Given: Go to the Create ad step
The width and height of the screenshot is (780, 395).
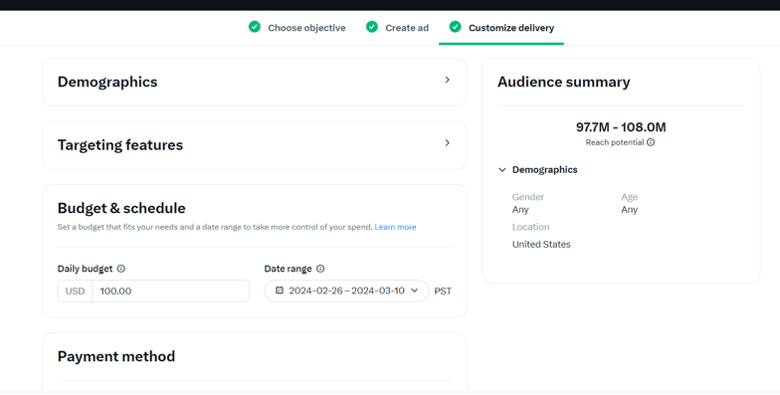Looking at the screenshot, I should [x=406, y=28].
